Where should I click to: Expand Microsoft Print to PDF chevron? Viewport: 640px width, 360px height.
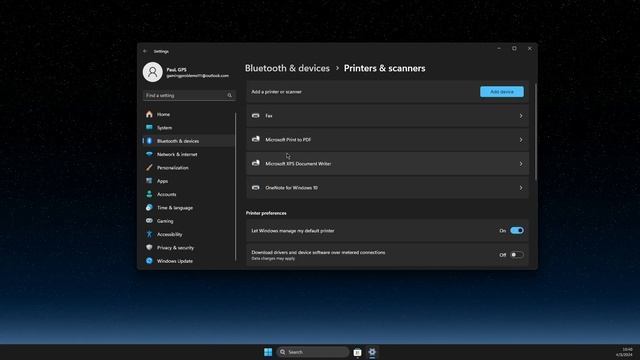(x=521, y=140)
